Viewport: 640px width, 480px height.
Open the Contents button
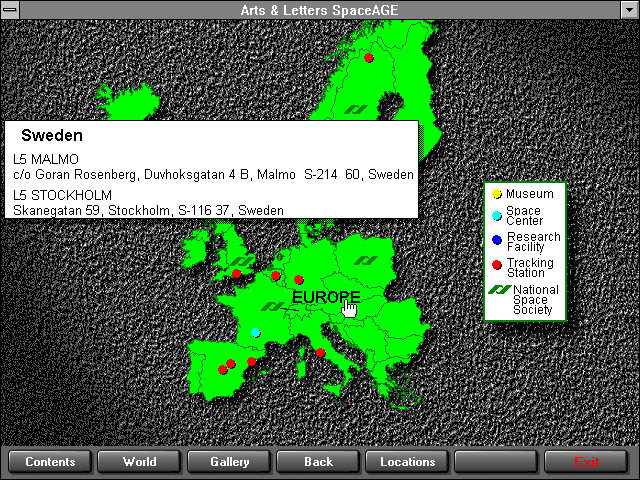50,462
